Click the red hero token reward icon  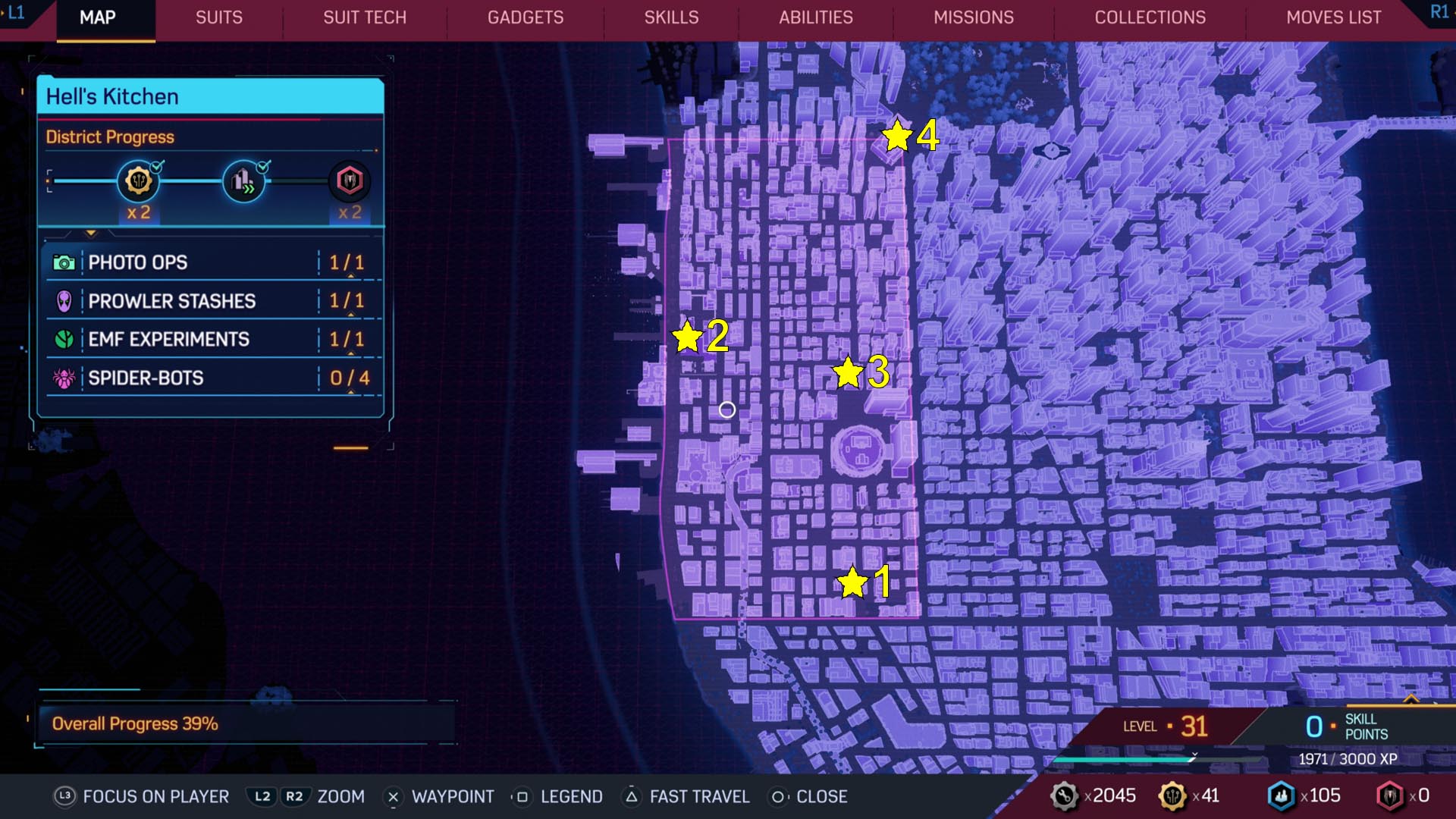(x=350, y=180)
